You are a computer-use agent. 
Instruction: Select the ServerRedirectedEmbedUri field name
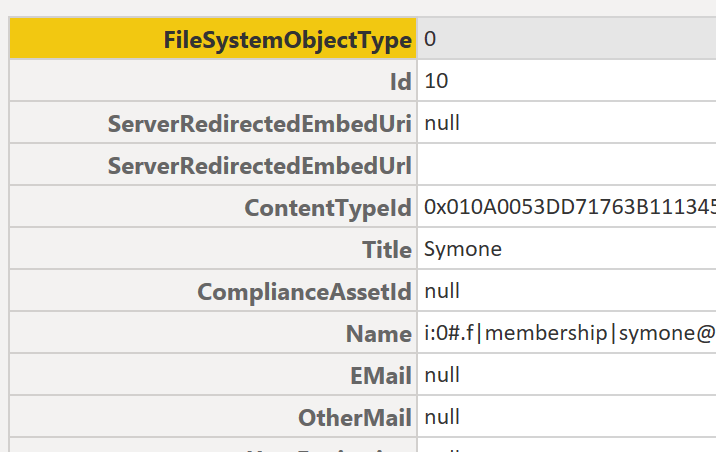[260, 124]
